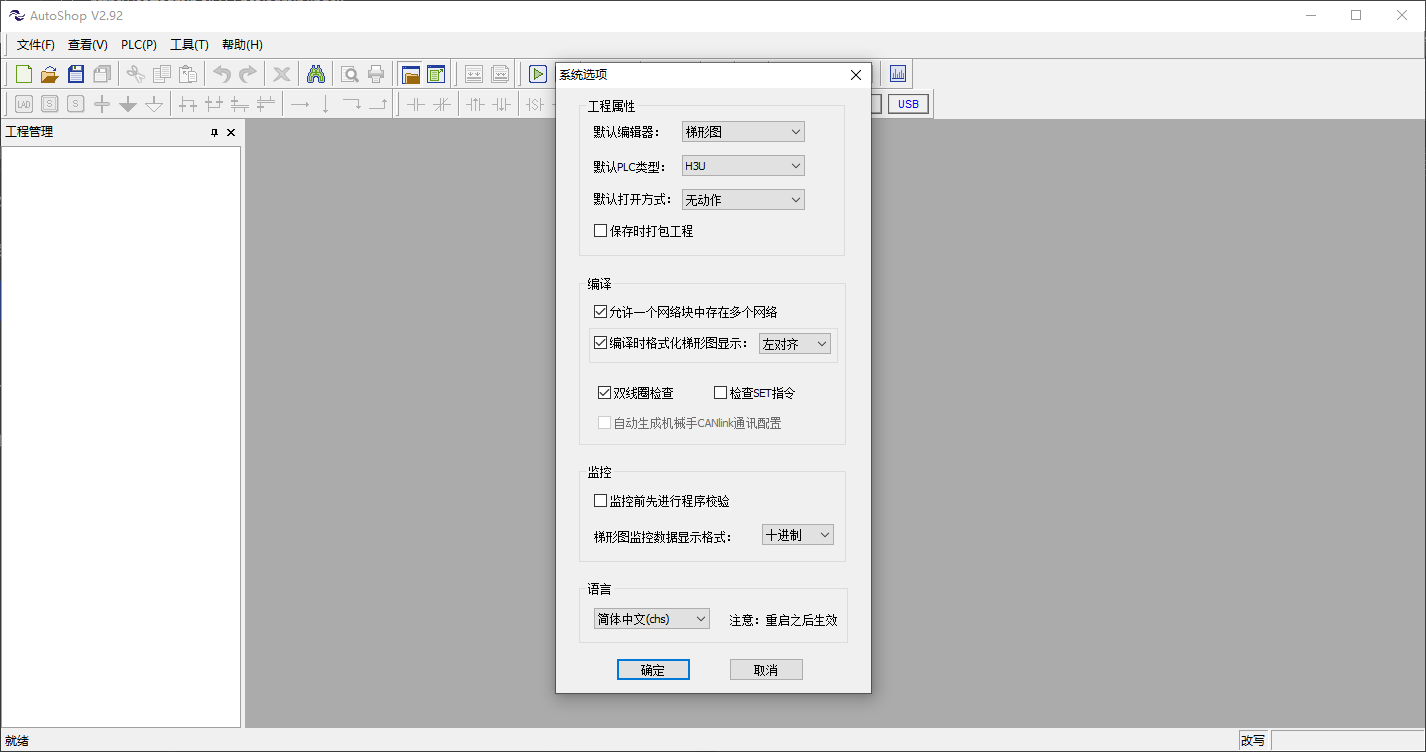
Task: Click the USB connection button
Action: pyautogui.click(x=908, y=104)
